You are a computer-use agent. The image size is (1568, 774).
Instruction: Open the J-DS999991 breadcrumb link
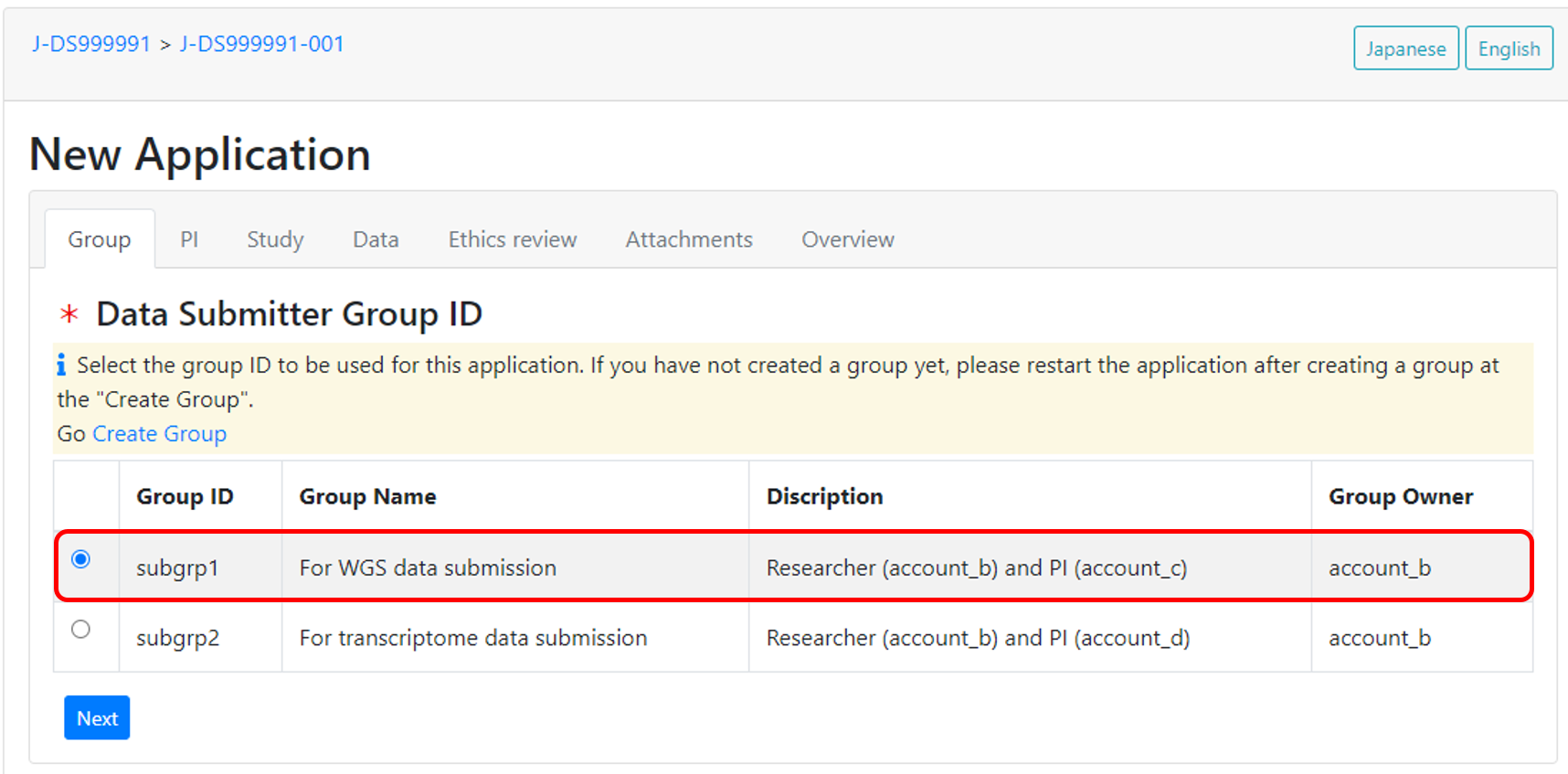(x=91, y=44)
